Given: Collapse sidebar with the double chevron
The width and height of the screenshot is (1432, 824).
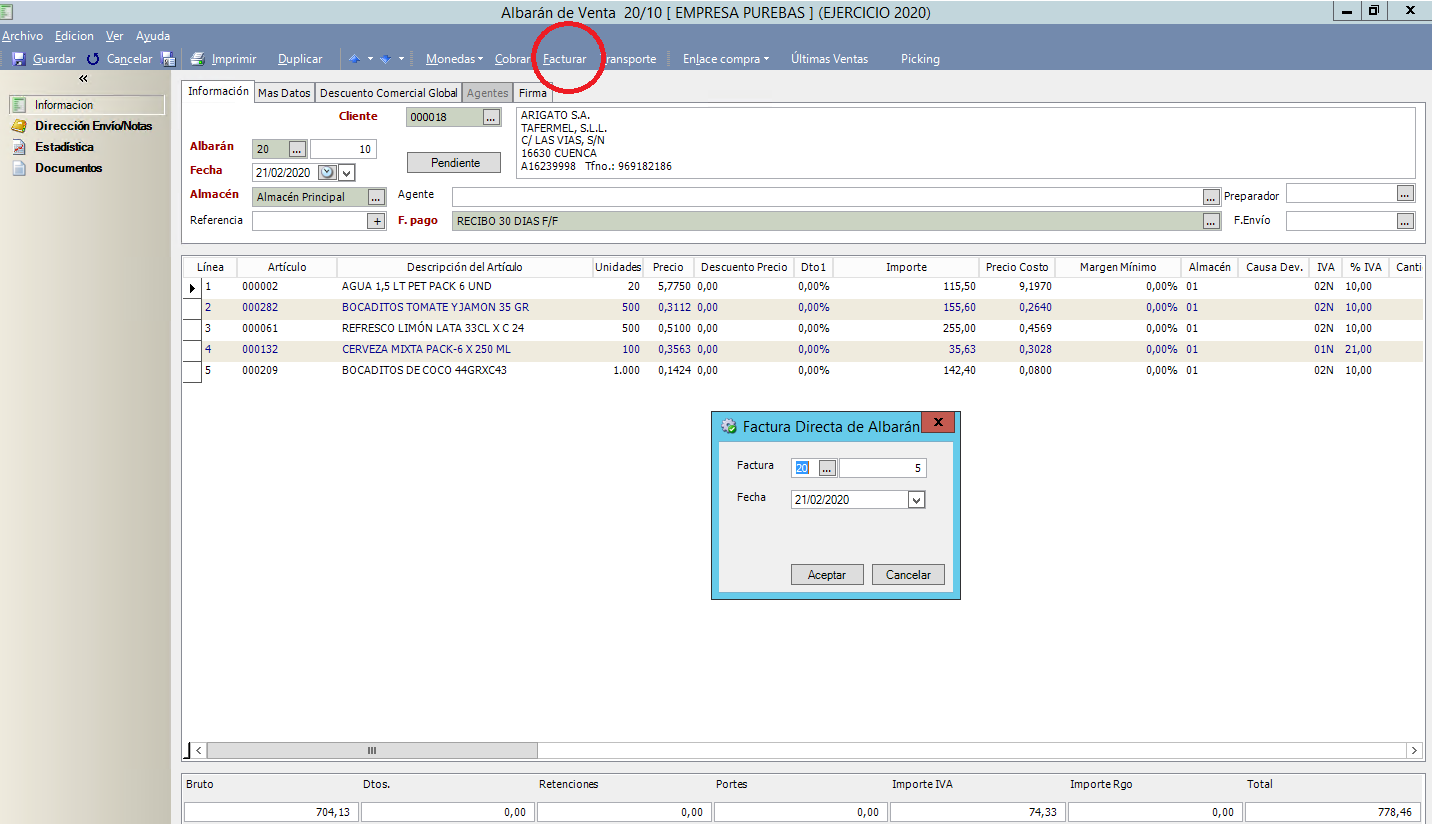Looking at the screenshot, I should [83, 78].
